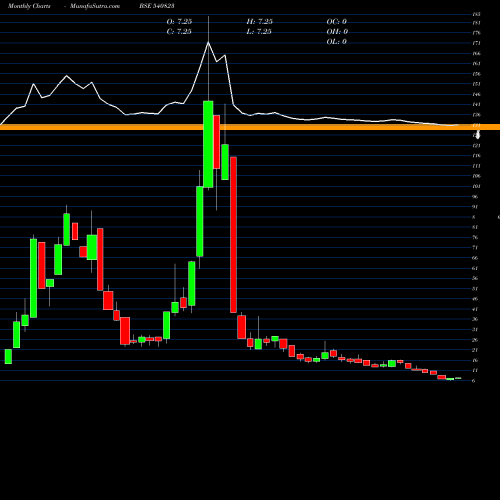
Task: Click the last small green candle near price 6
Action: point(458,378)
